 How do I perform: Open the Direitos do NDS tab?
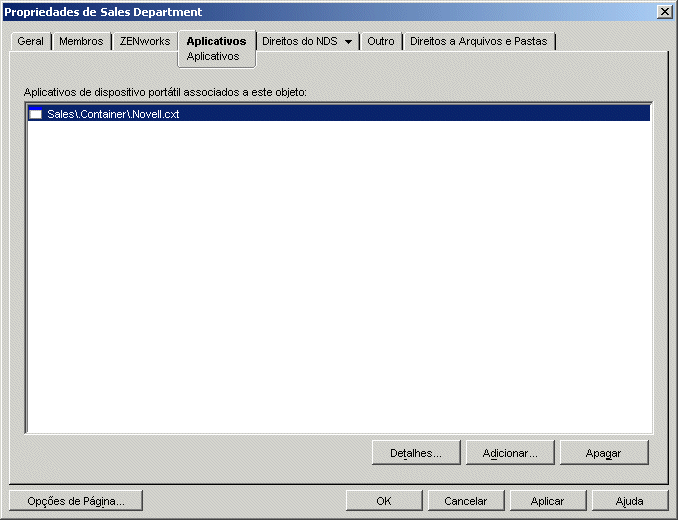tap(300, 41)
